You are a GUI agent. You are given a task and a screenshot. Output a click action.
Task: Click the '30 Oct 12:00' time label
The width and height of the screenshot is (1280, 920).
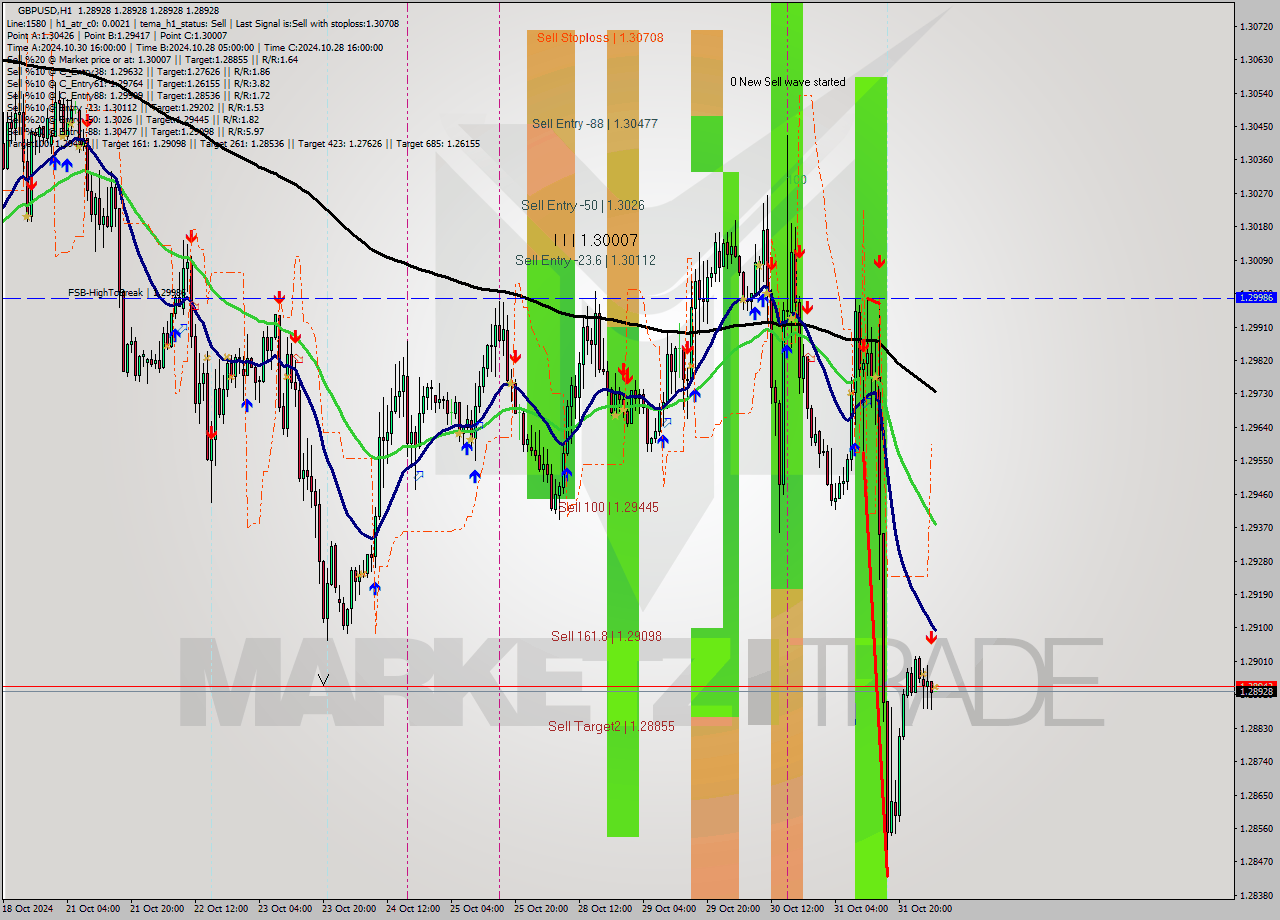797,909
